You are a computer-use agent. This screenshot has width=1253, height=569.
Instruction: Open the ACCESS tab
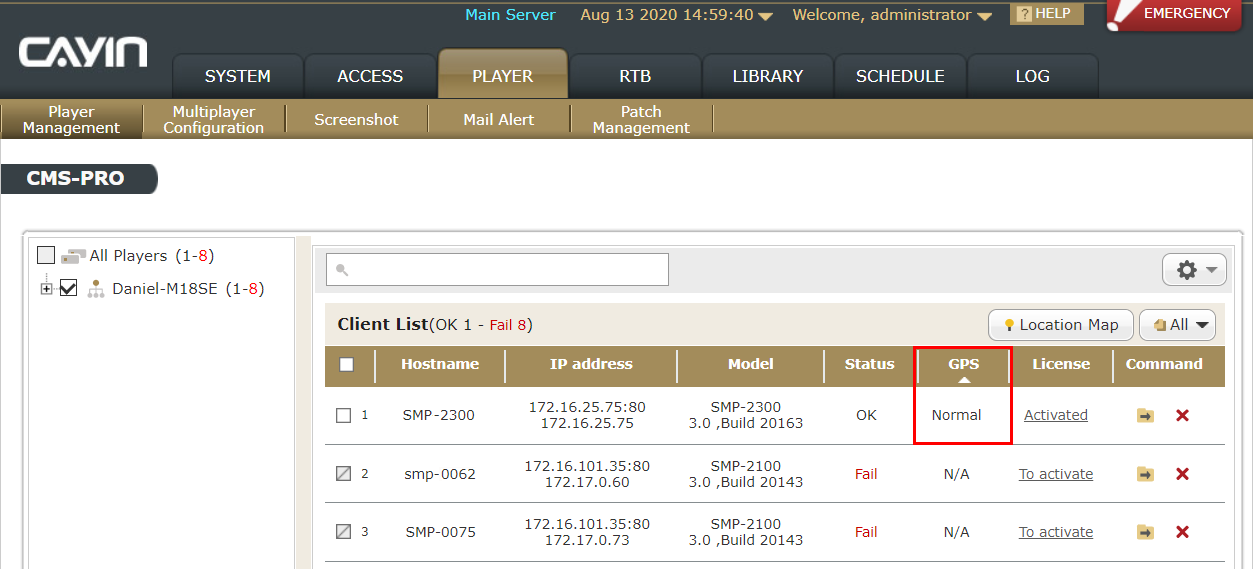370,76
